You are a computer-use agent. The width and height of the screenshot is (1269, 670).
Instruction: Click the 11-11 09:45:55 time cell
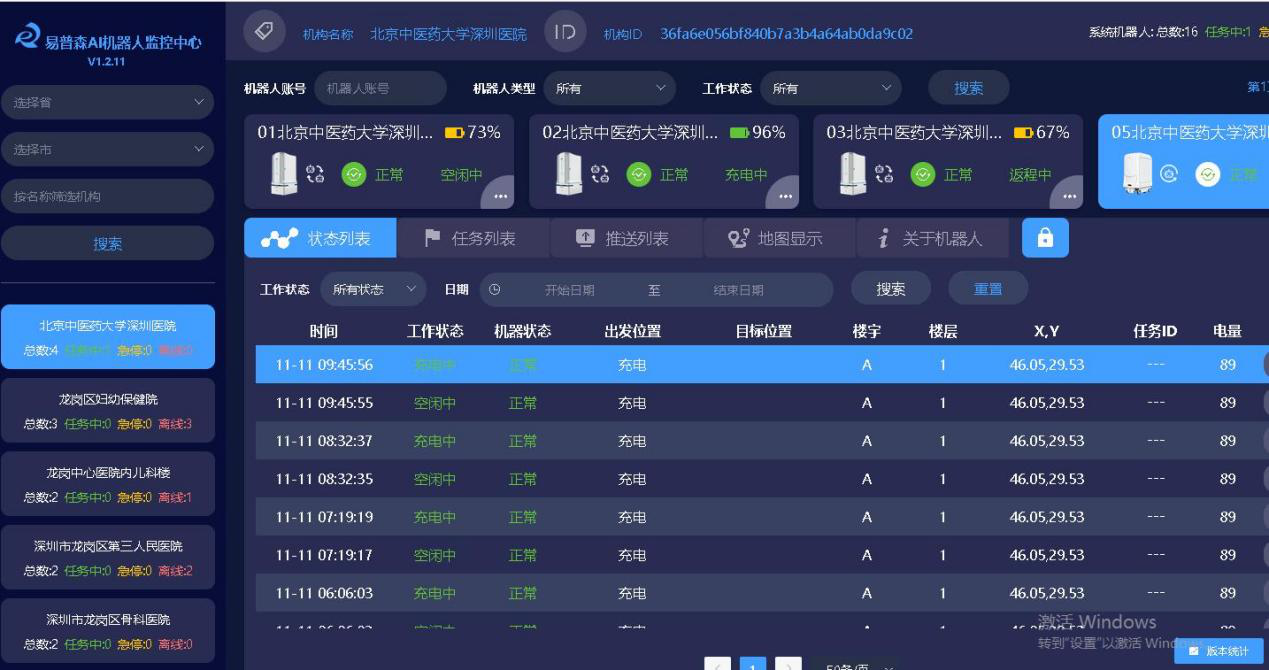tap(324, 403)
